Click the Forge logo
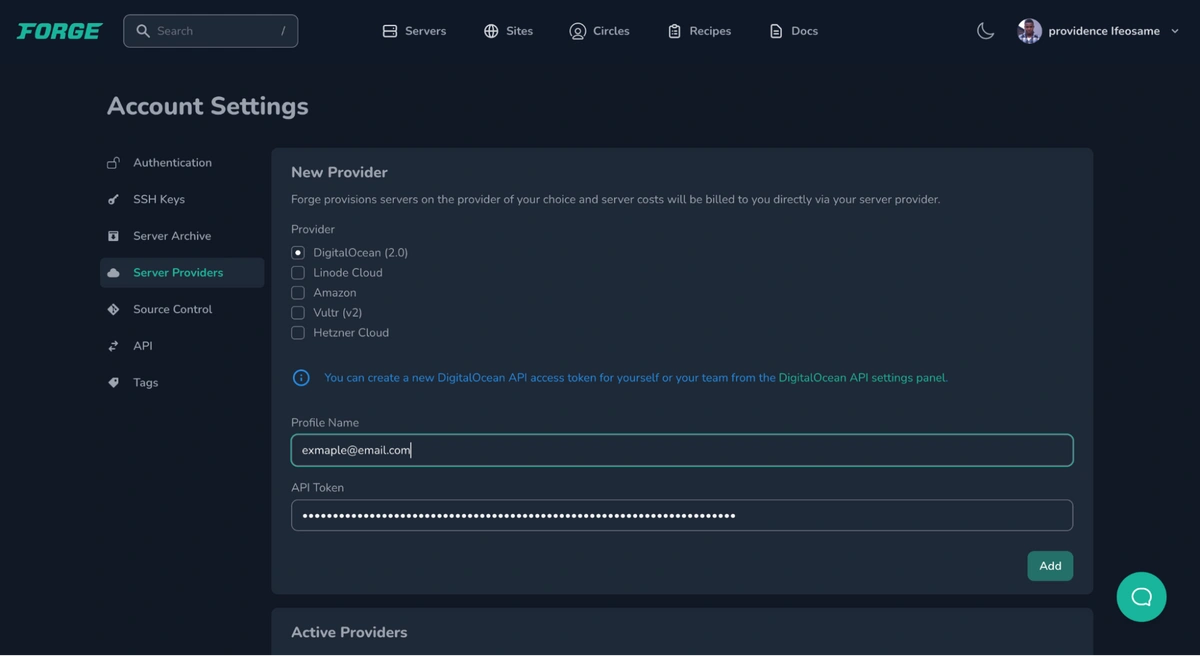Viewport: 1200px width, 656px height. point(59,31)
